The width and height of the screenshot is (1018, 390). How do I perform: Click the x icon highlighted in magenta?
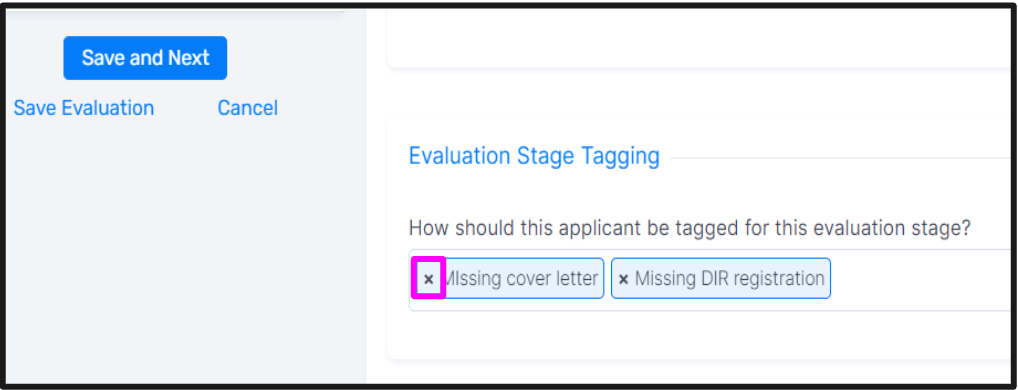(x=428, y=279)
